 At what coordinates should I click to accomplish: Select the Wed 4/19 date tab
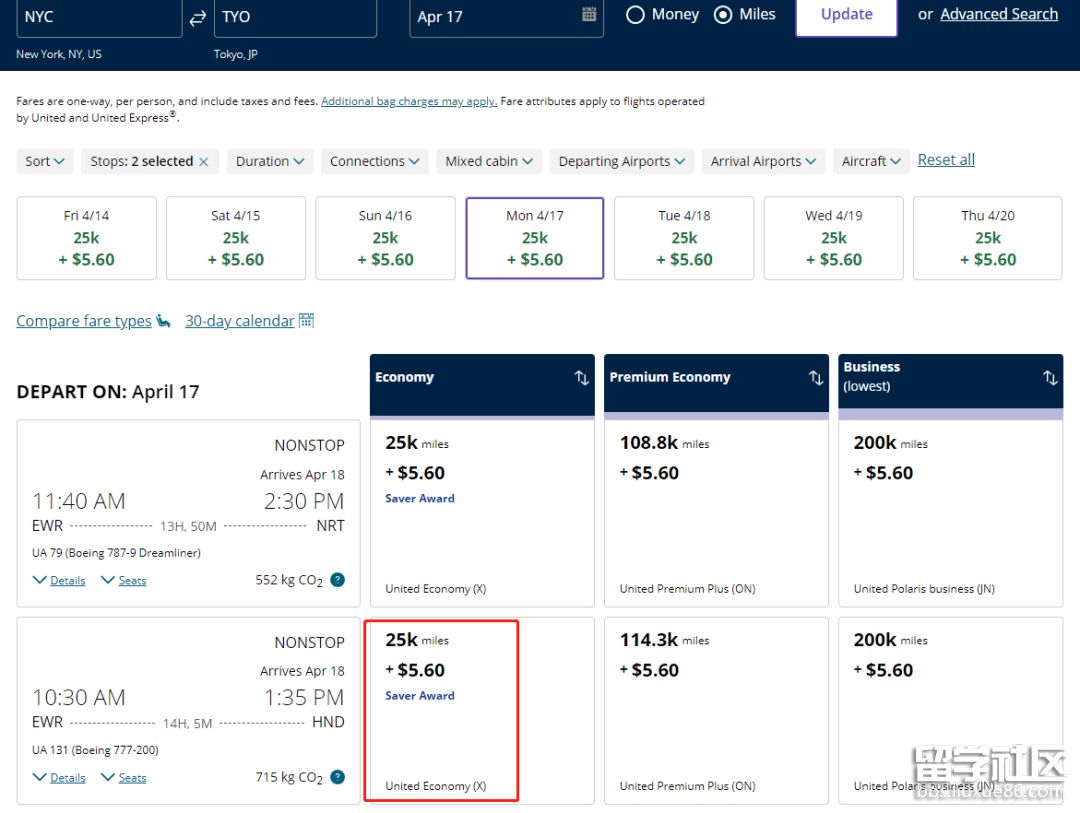point(833,238)
